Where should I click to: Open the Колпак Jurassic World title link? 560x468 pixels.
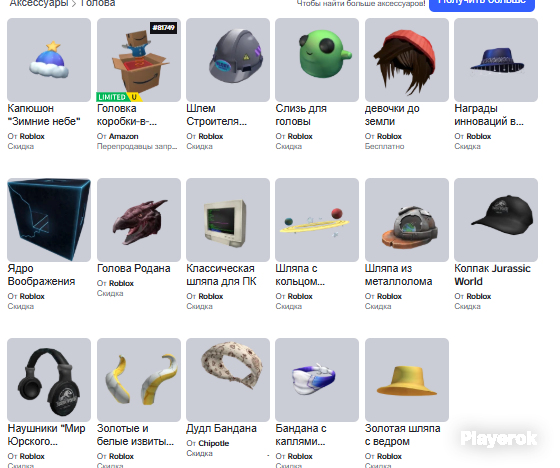(492, 275)
